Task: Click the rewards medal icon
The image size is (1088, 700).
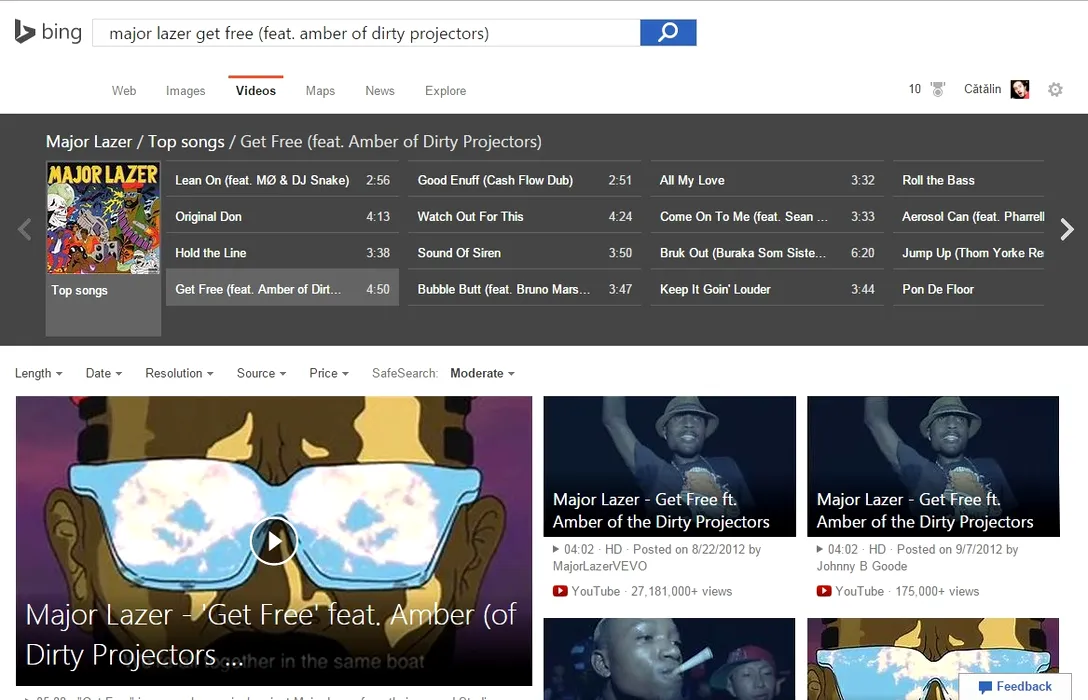Action: (x=938, y=90)
